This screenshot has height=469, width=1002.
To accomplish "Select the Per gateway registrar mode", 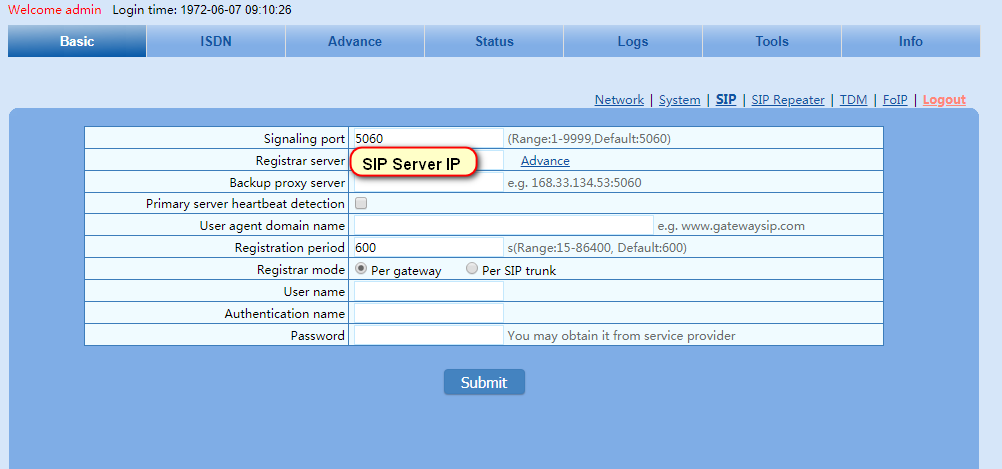I will pos(361,269).
